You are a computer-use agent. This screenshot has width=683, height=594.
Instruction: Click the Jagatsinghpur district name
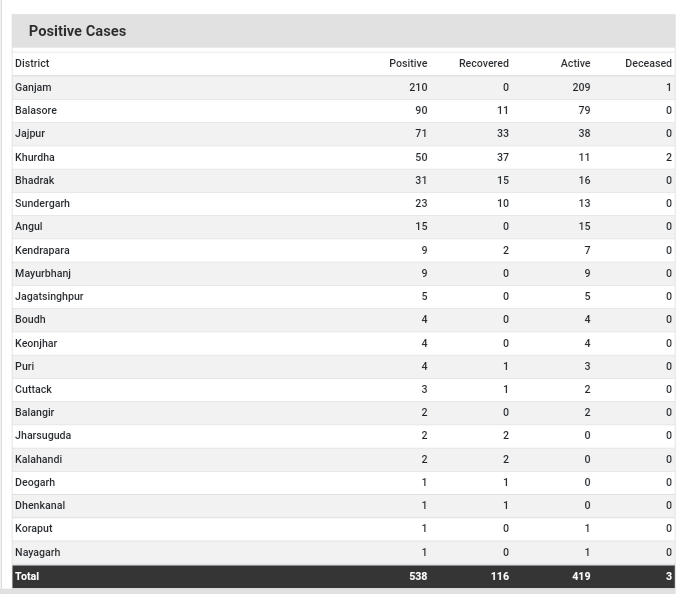pyautogui.click(x=49, y=296)
